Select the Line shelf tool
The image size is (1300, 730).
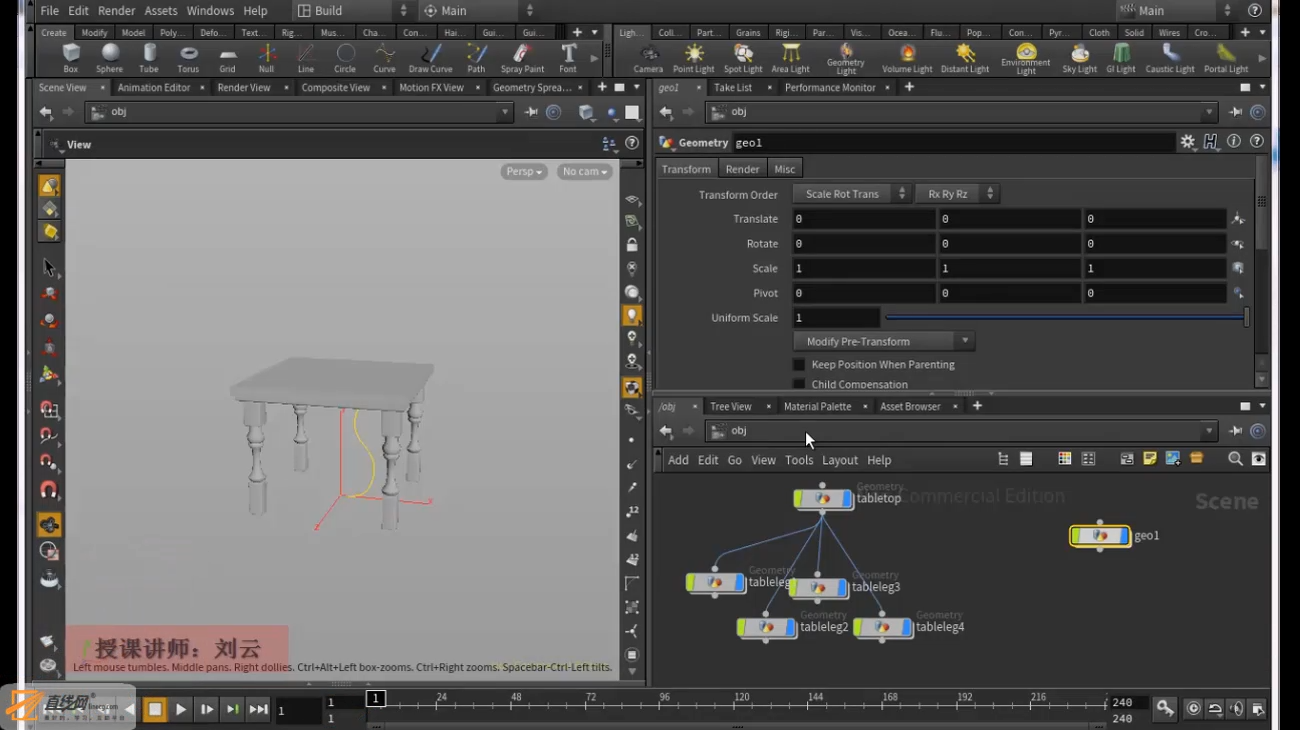pyautogui.click(x=306, y=58)
